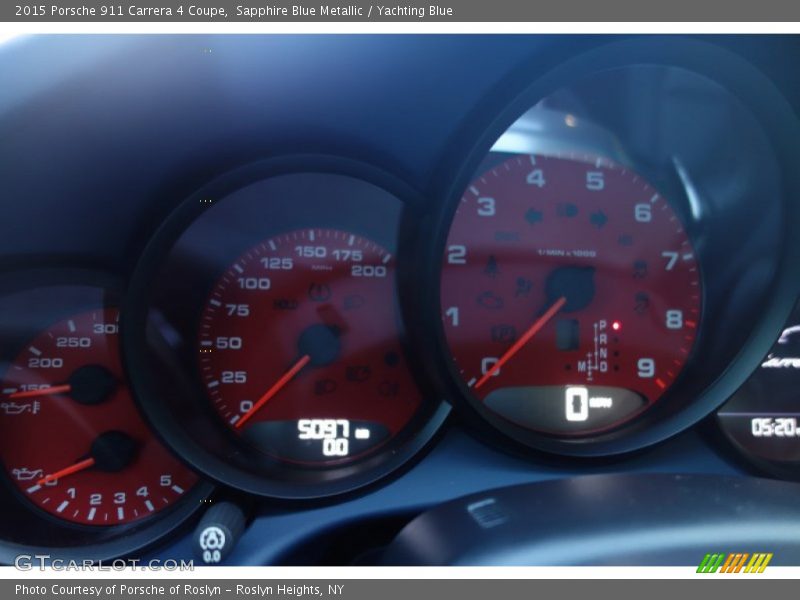Screen dimensions: 800x600
Task: Click the 8 on the tachometer
Action: [674, 319]
